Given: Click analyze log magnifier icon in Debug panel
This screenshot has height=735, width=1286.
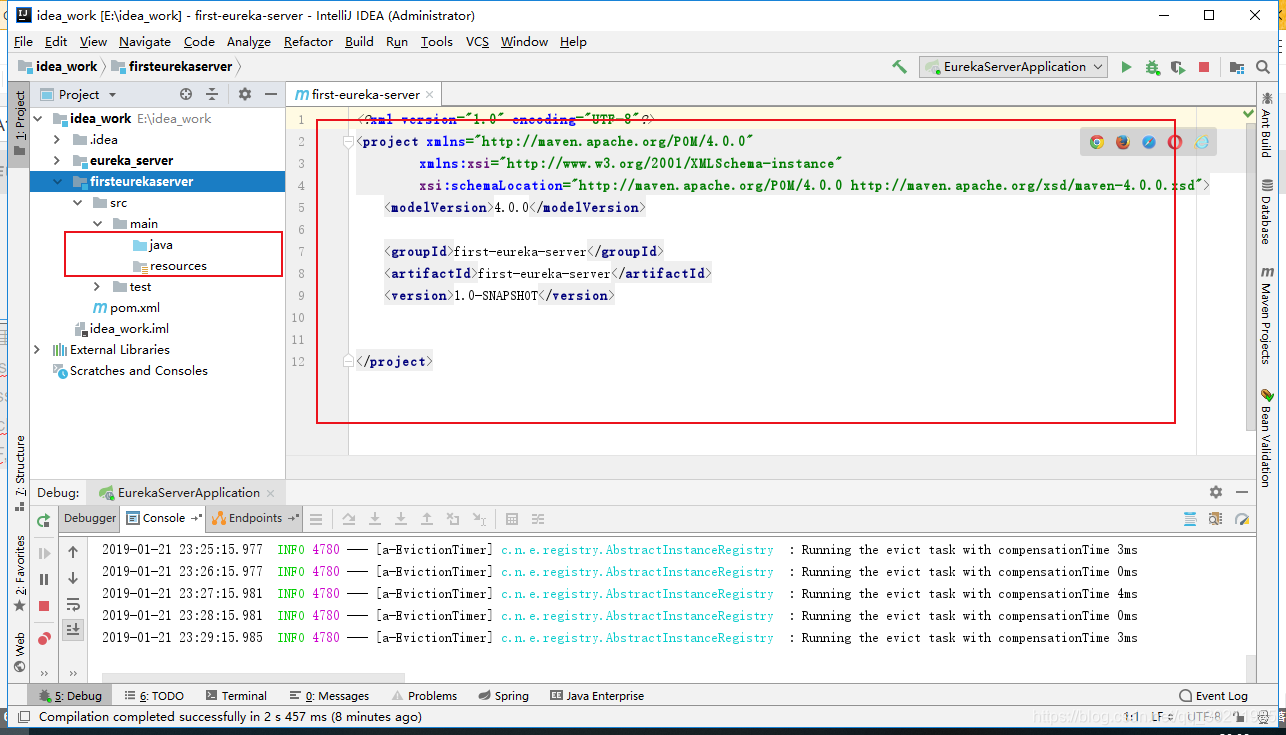Looking at the screenshot, I should pos(1216,519).
